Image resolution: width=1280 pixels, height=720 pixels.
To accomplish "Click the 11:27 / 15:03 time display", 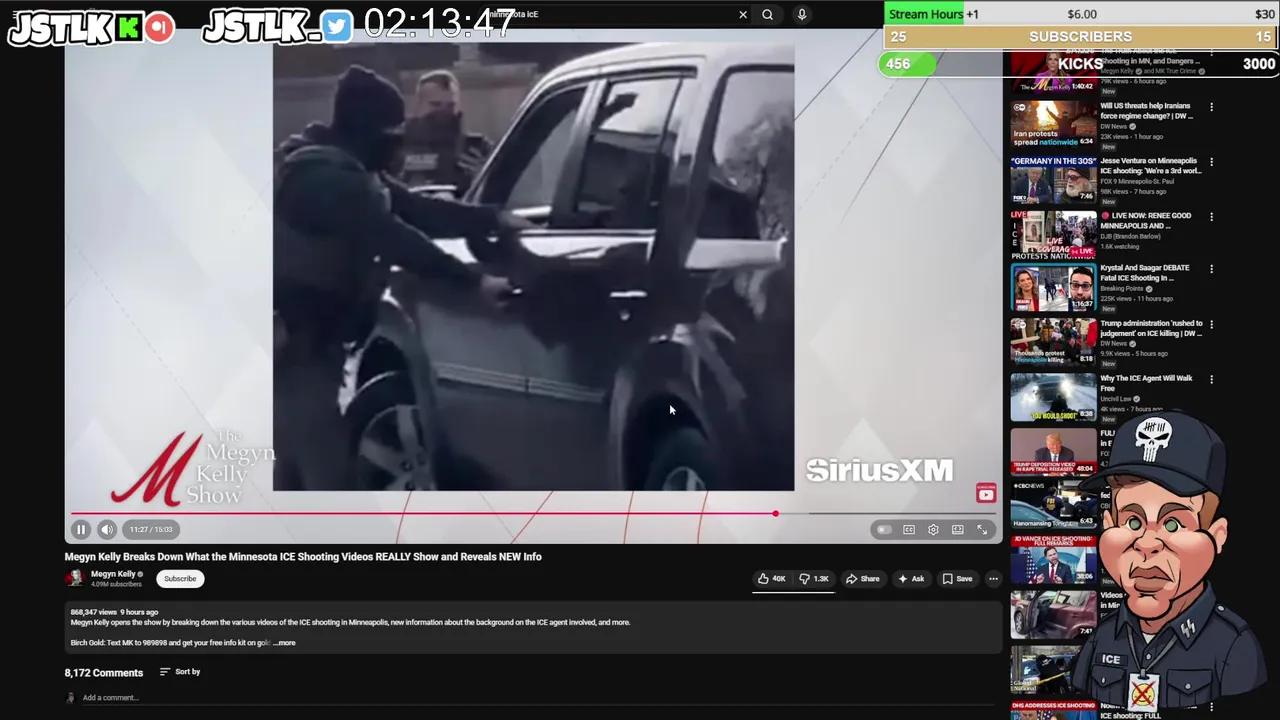I will point(151,529).
